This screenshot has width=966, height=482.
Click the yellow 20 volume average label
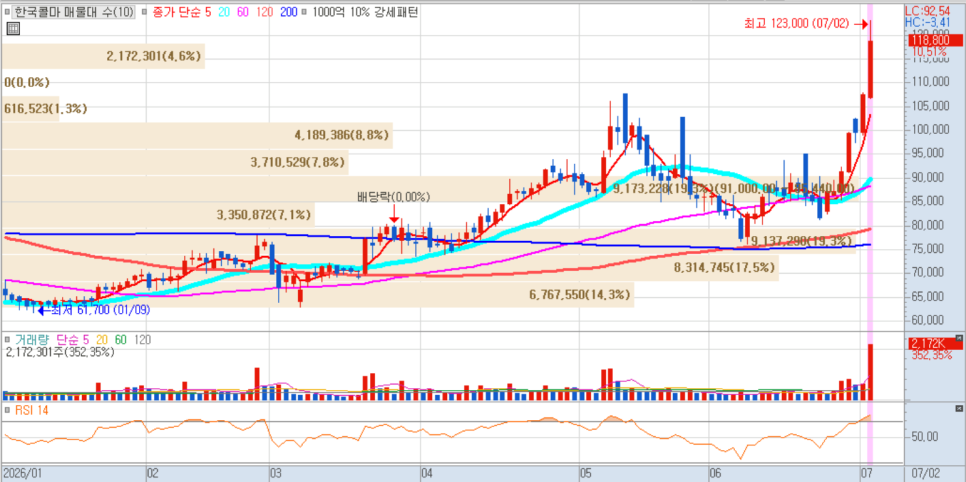(x=100, y=340)
